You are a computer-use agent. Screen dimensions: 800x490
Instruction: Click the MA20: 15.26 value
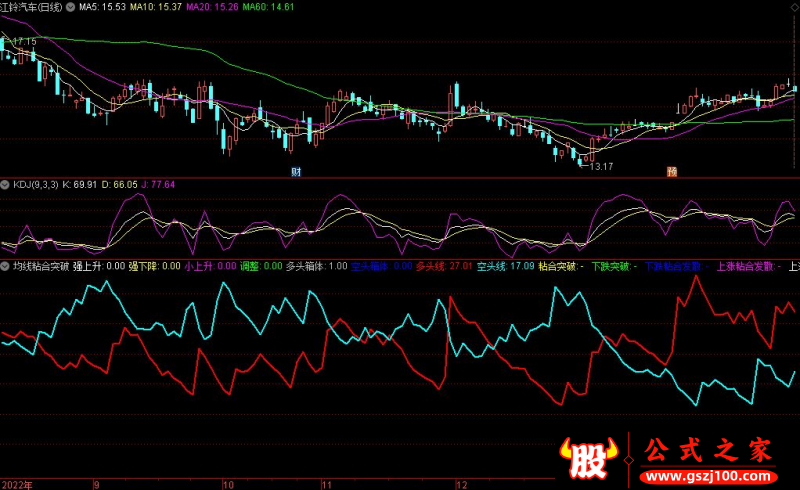[212, 7]
